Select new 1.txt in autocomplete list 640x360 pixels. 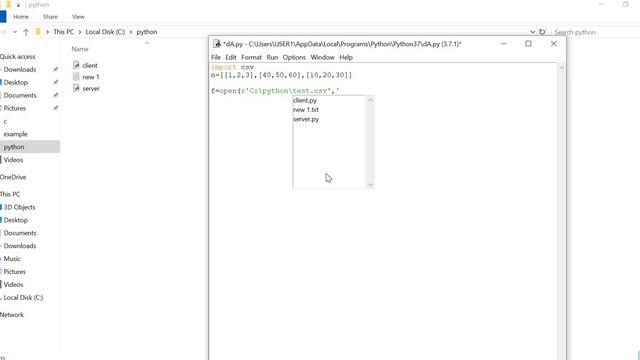coord(306,110)
